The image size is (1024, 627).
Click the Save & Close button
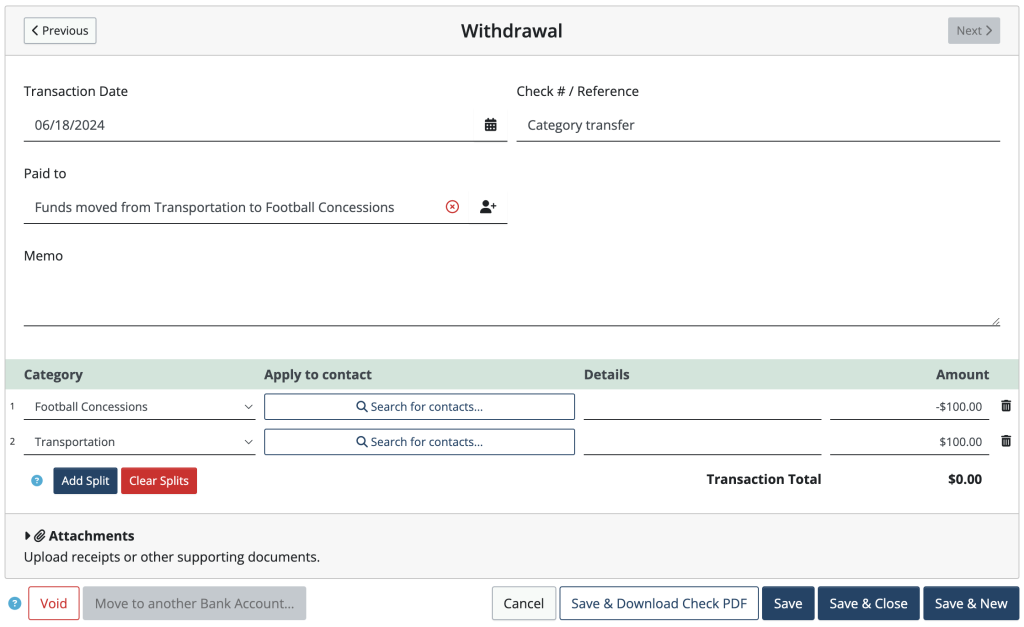868,603
